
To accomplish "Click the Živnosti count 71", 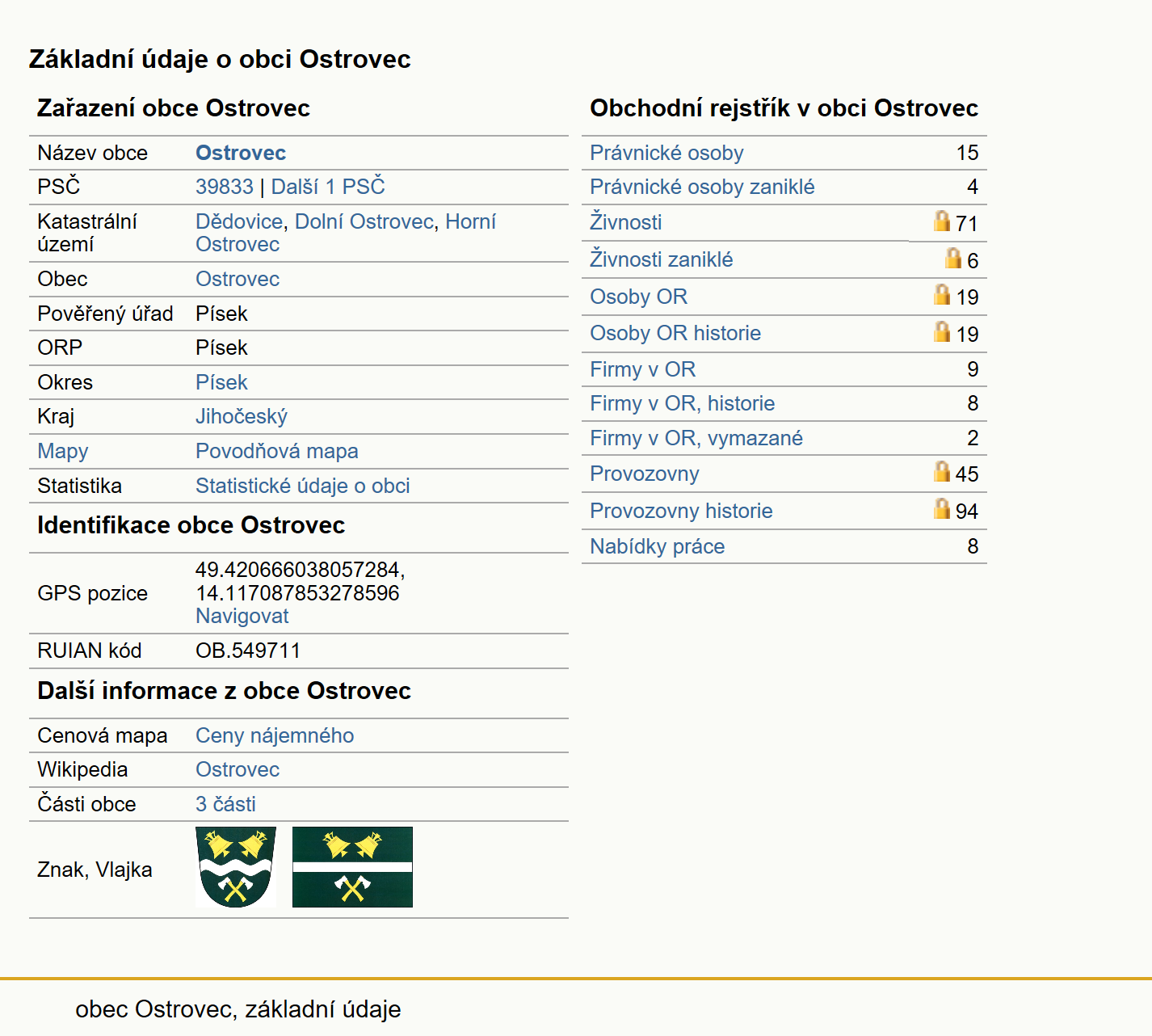I will pos(967,224).
